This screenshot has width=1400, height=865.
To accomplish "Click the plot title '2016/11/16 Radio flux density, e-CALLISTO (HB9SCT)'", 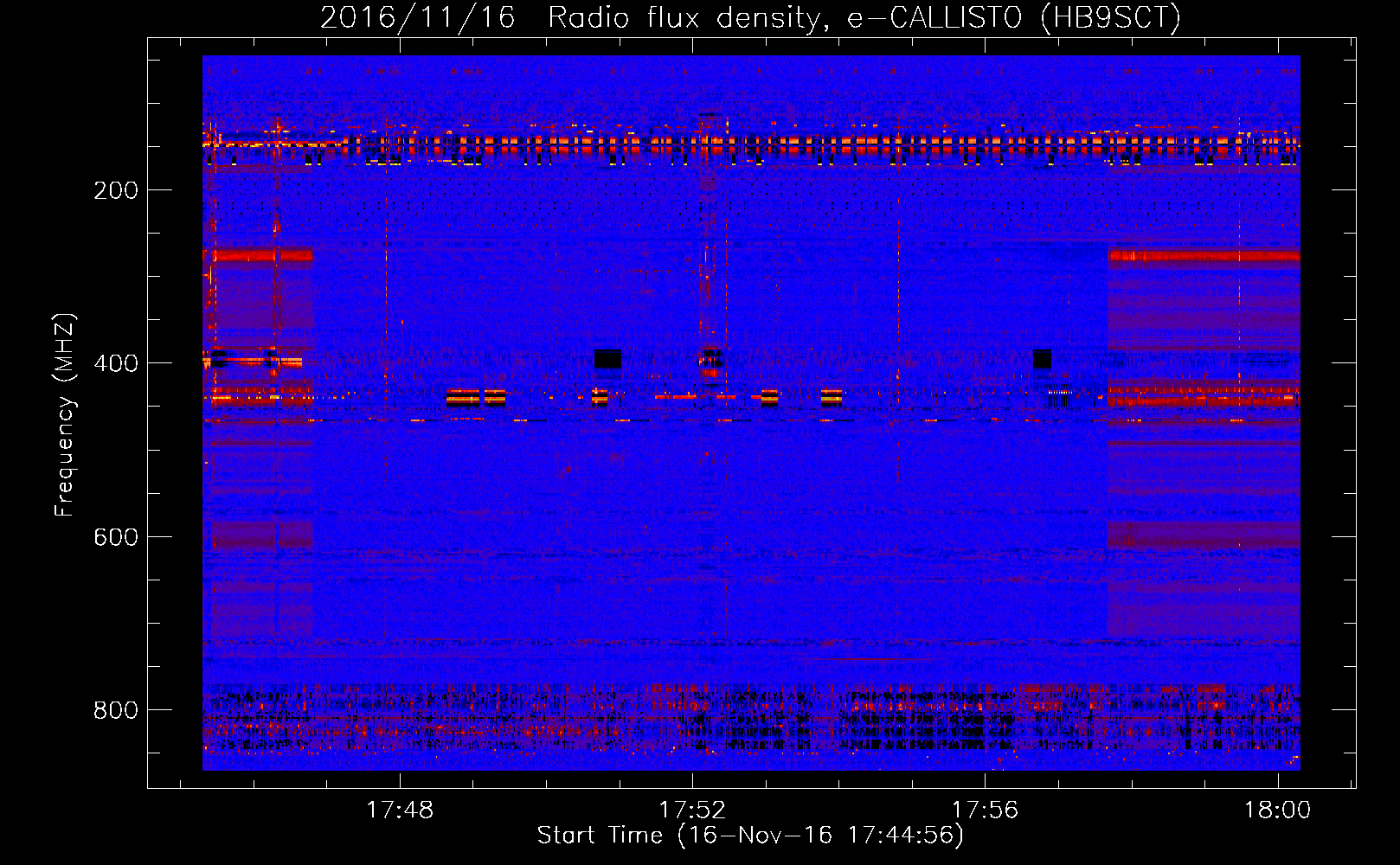I will pyautogui.click(x=750, y=17).
